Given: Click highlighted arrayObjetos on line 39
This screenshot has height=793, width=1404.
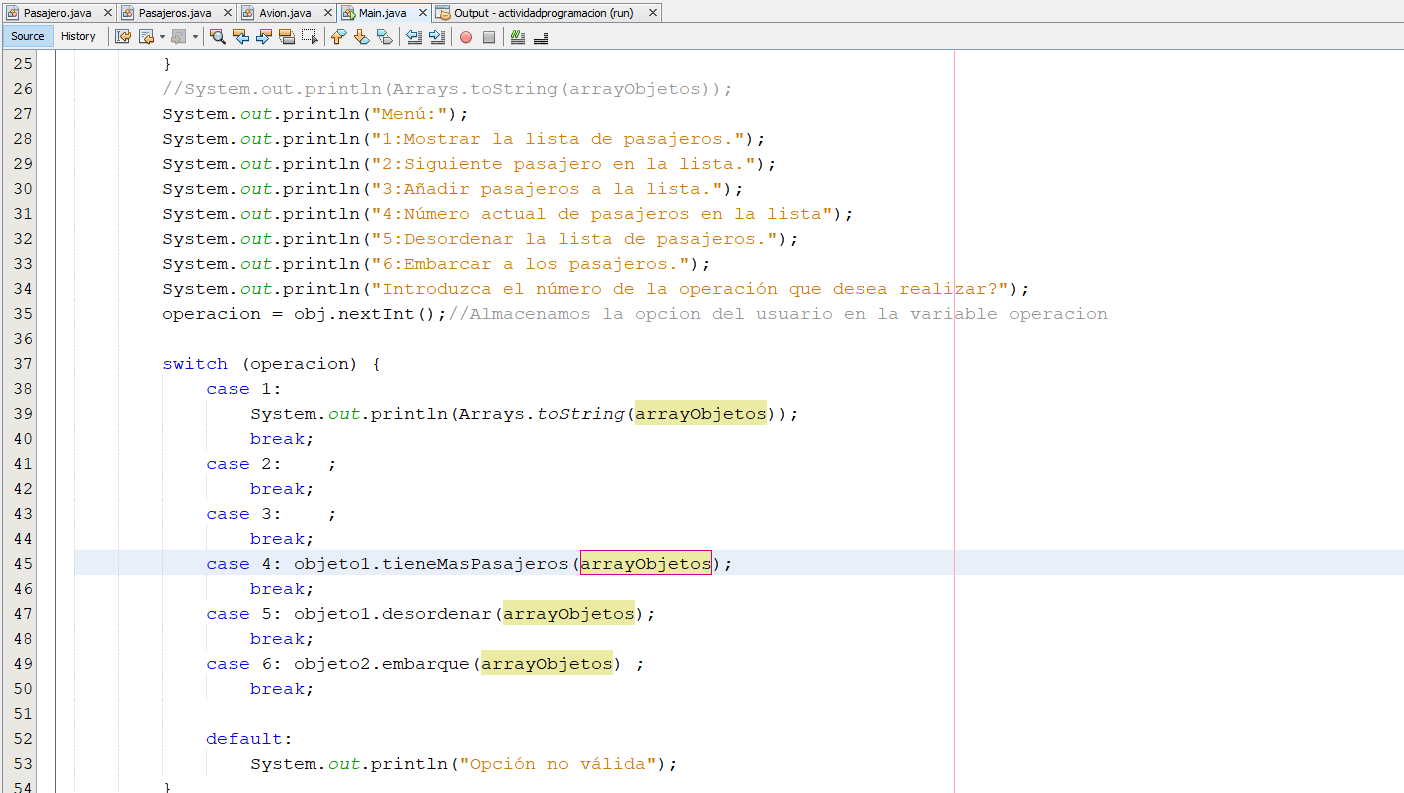Looking at the screenshot, I should click(701, 414).
